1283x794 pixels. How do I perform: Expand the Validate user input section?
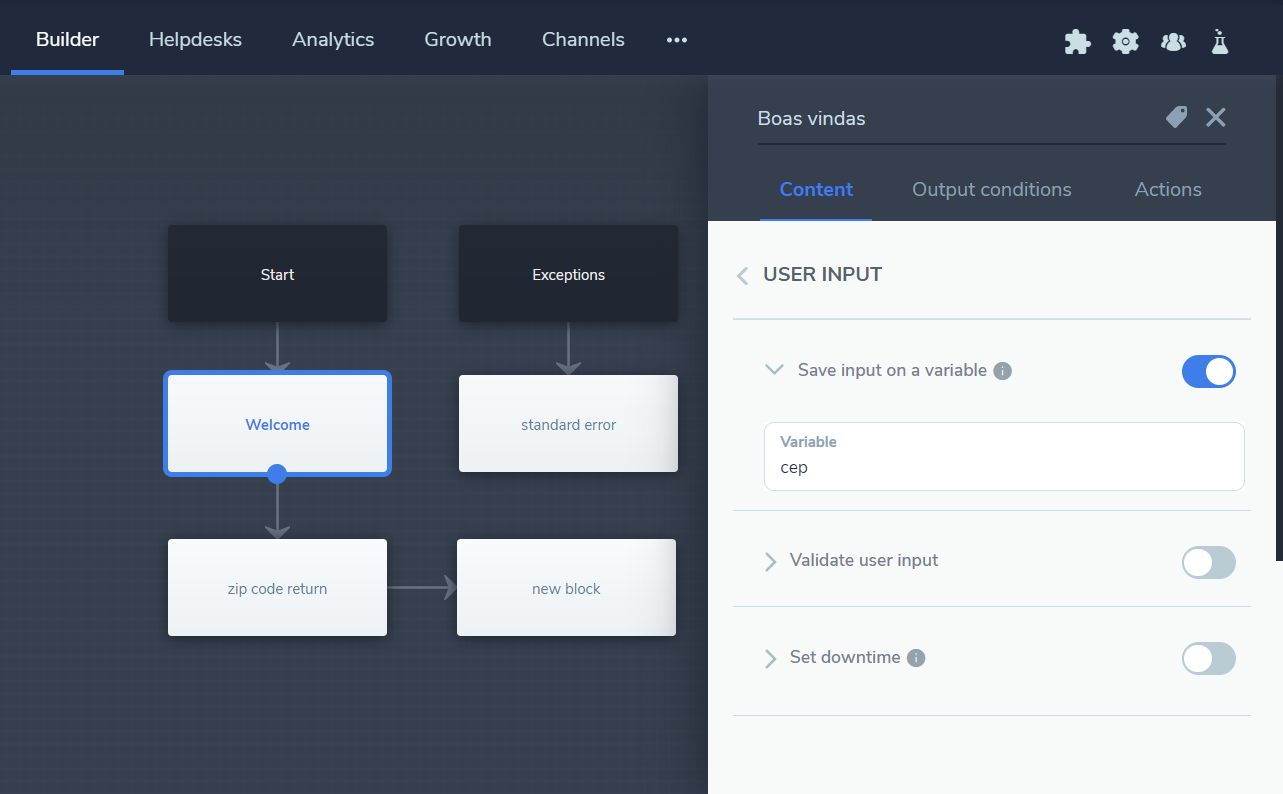pos(770,561)
